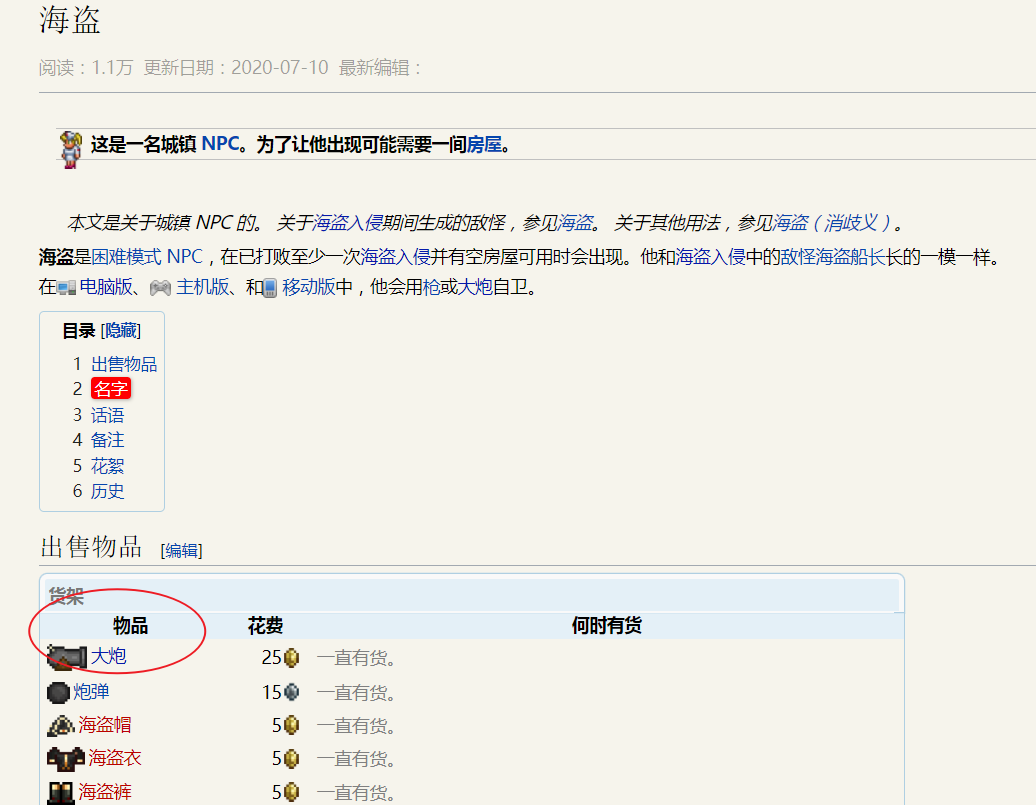Click the 物品 column header
The image size is (1036, 805).
click(130, 626)
